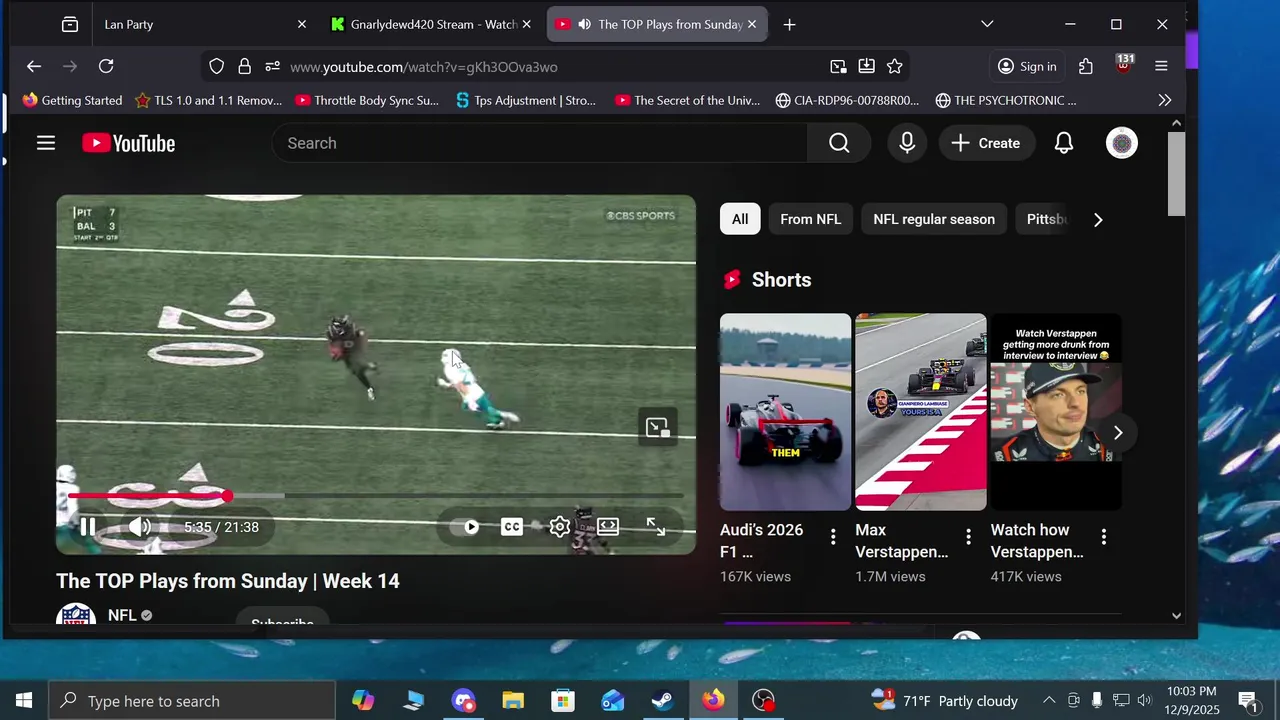Click the miniplayer overlay icon on video

coord(657,428)
